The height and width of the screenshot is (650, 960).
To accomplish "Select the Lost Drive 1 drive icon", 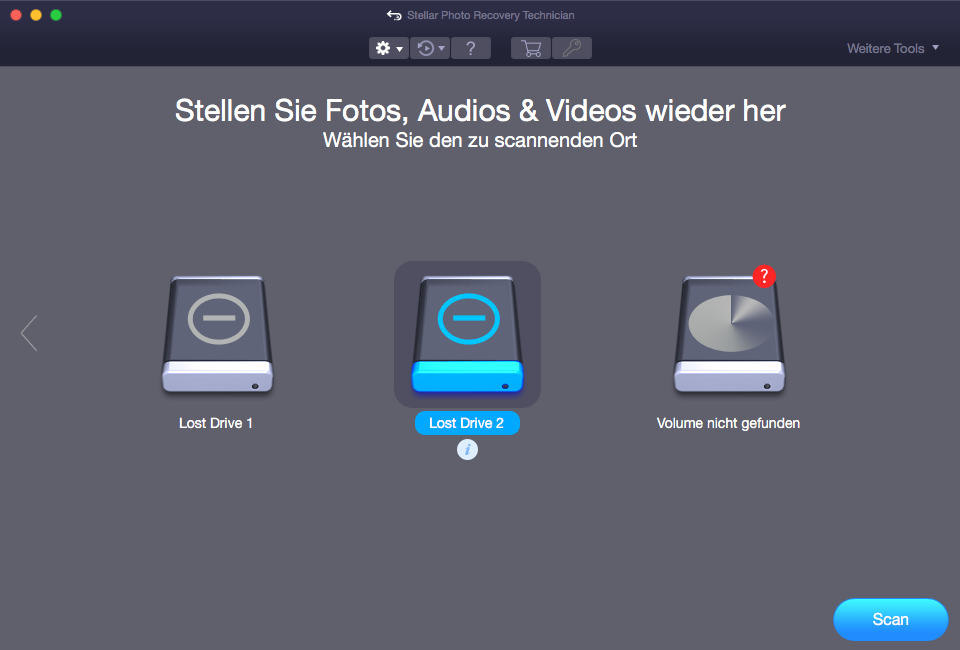I will click(x=217, y=334).
